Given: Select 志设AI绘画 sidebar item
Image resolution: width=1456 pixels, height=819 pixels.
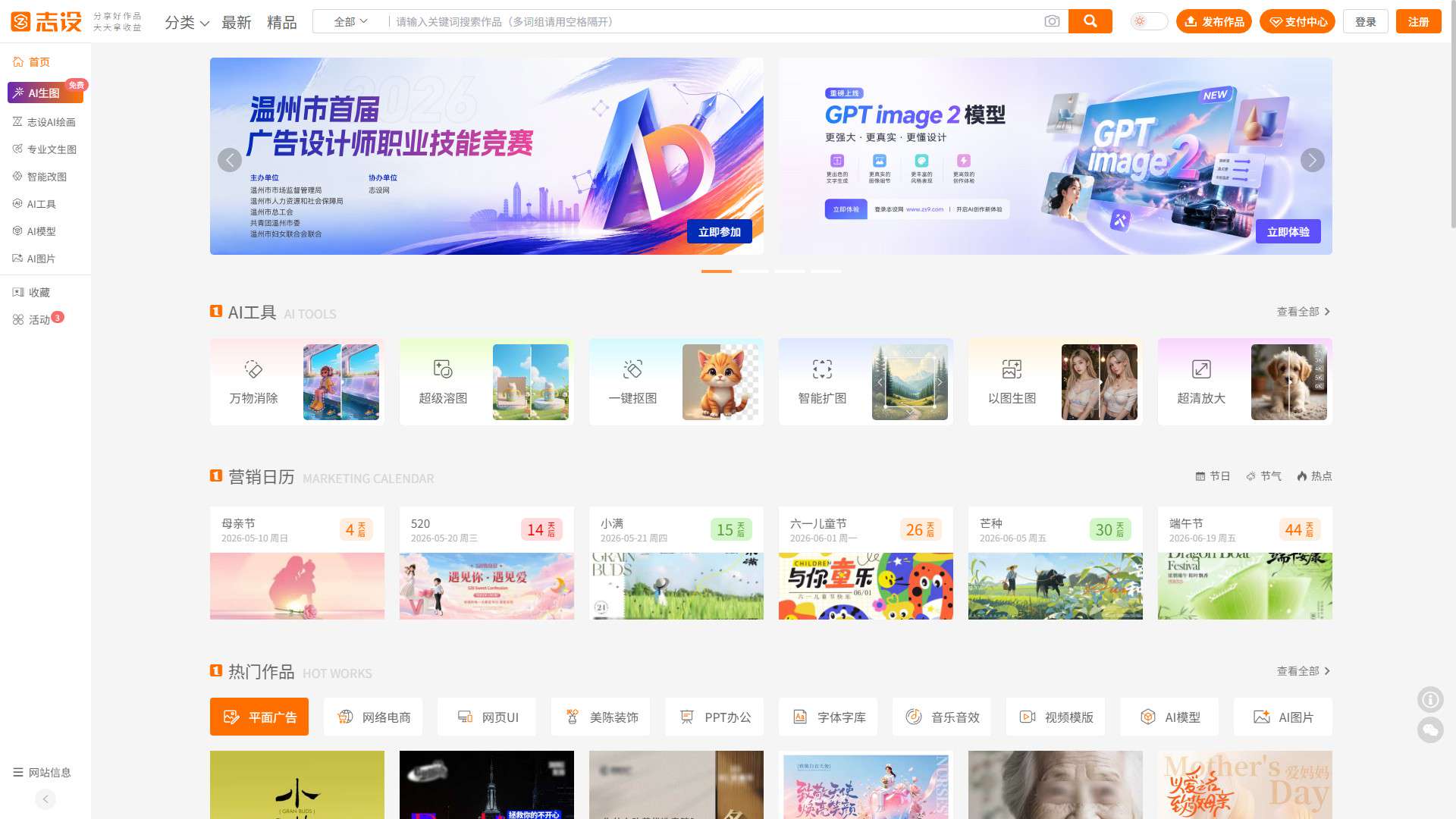Looking at the screenshot, I should pos(44,122).
